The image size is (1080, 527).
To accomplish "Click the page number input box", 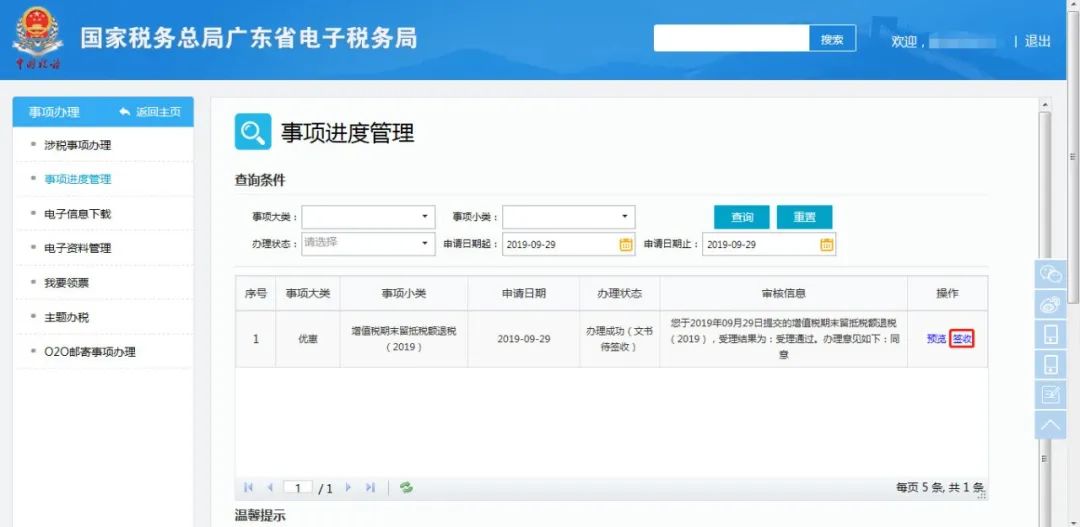I will [x=298, y=488].
